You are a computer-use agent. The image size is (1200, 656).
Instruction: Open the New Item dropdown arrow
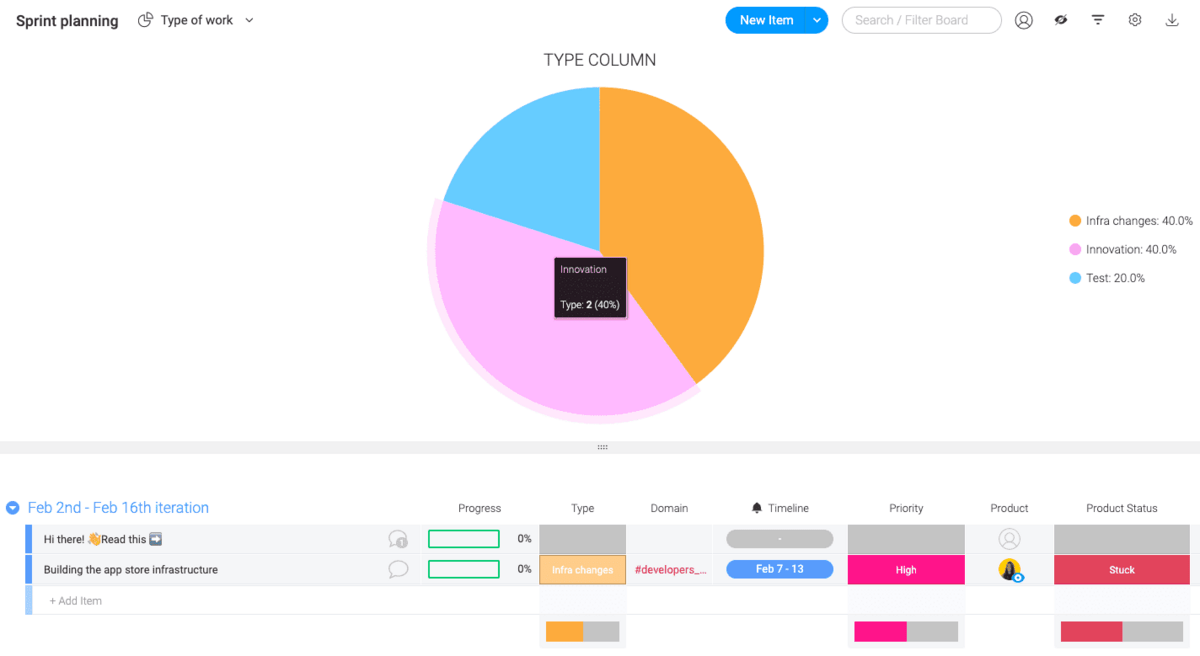point(817,20)
